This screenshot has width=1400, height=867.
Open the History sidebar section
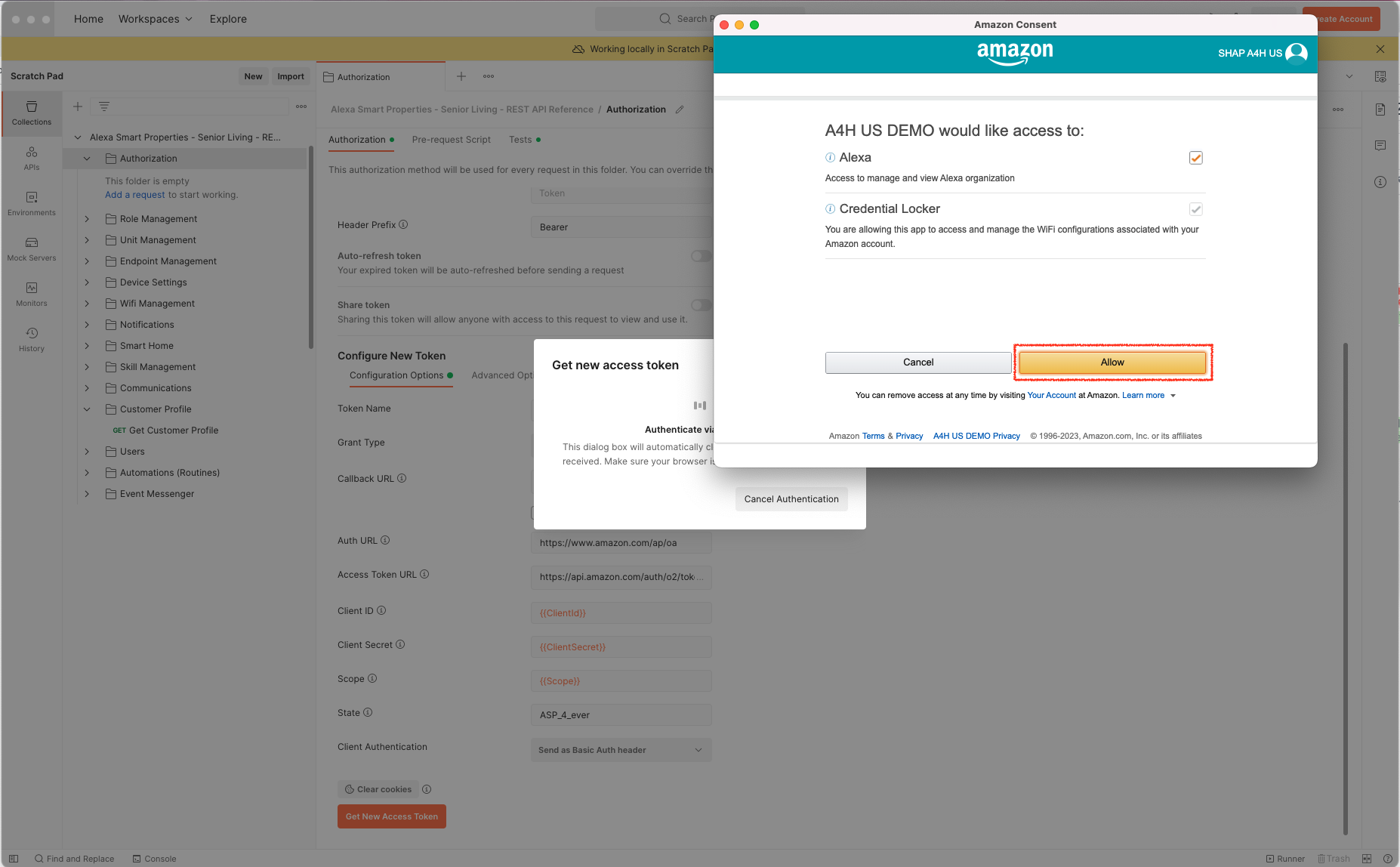coord(32,340)
